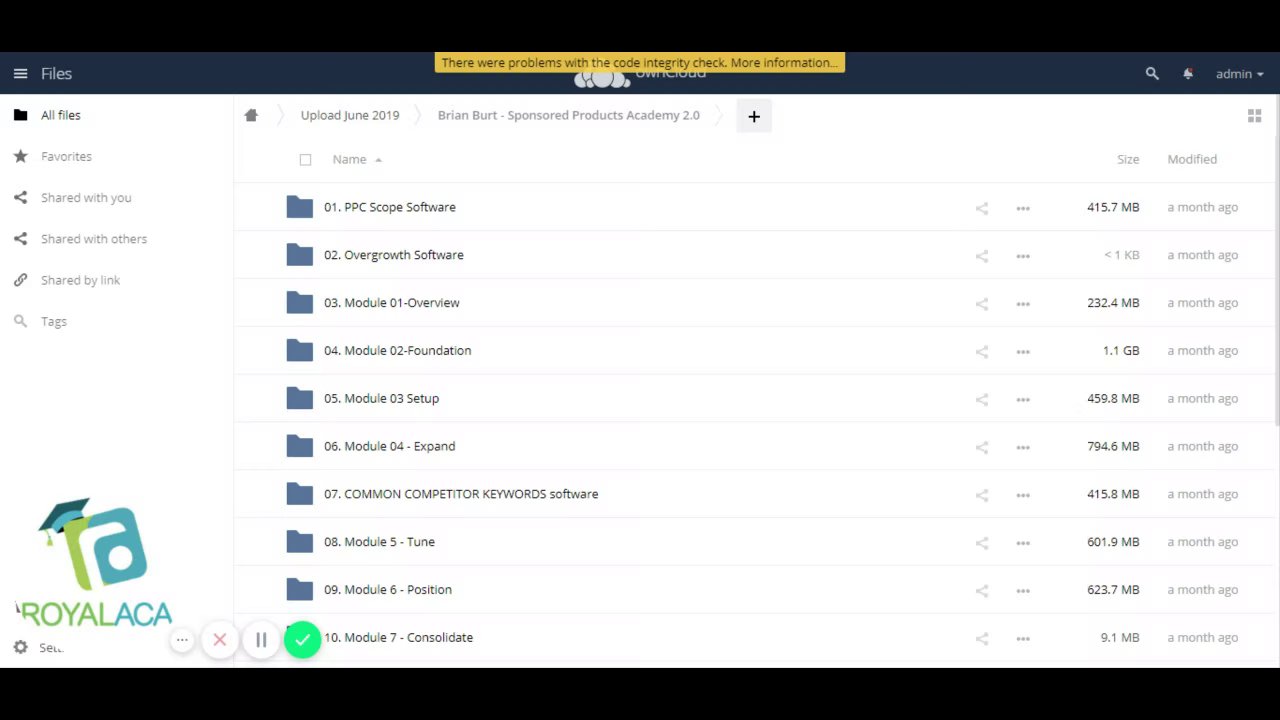Open more actions for 06. Module 04 - Expand
Viewport: 1280px width, 720px height.
point(1023,447)
